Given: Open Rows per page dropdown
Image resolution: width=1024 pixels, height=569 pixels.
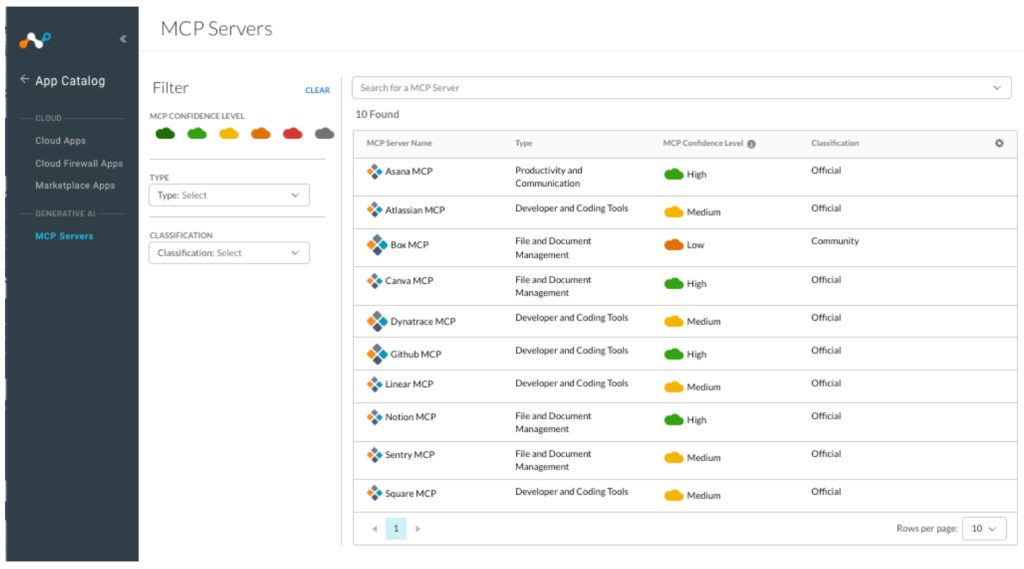Looking at the screenshot, I should [x=984, y=528].
